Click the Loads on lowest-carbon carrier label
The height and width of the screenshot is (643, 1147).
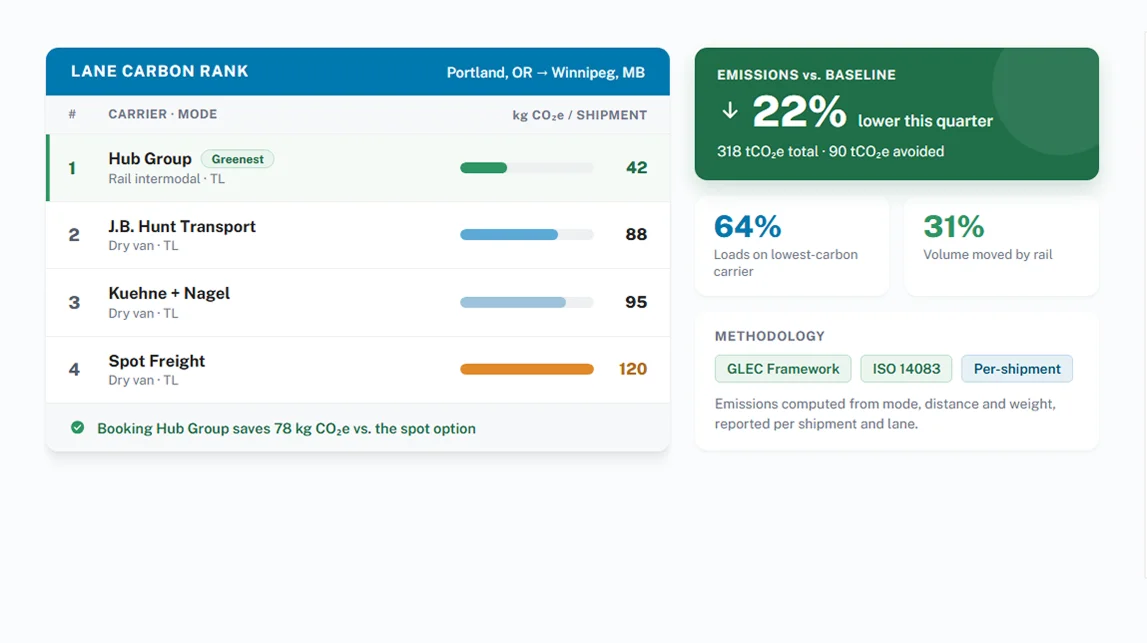tap(786, 263)
